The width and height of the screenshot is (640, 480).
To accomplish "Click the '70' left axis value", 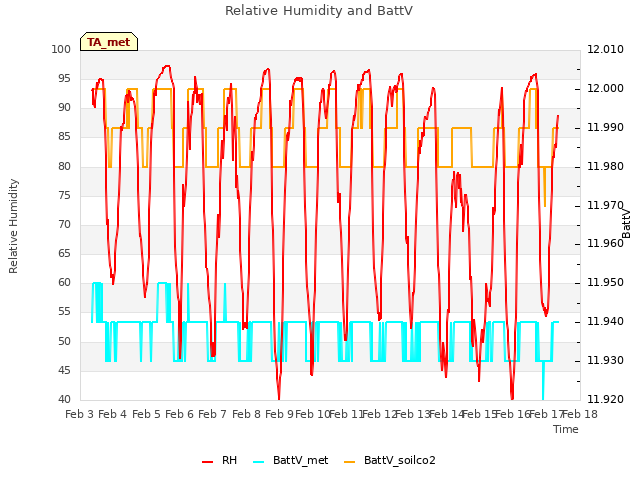I will pos(64,224).
